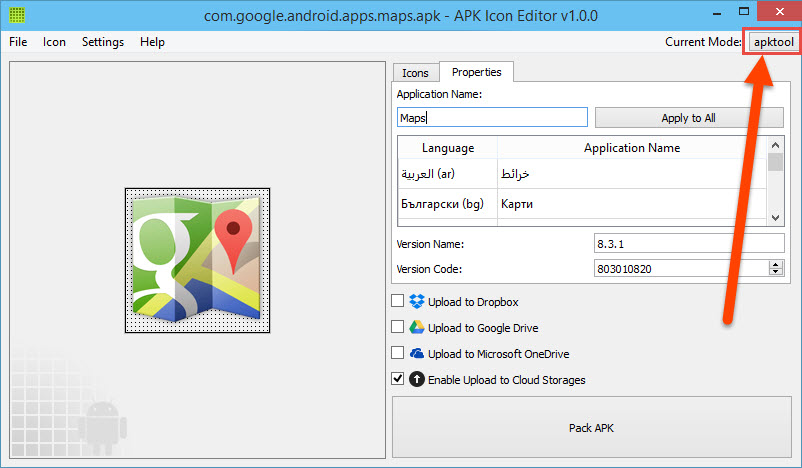Screen dimensions: 802x468
Task: Open the File menu
Action: point(18,42)
